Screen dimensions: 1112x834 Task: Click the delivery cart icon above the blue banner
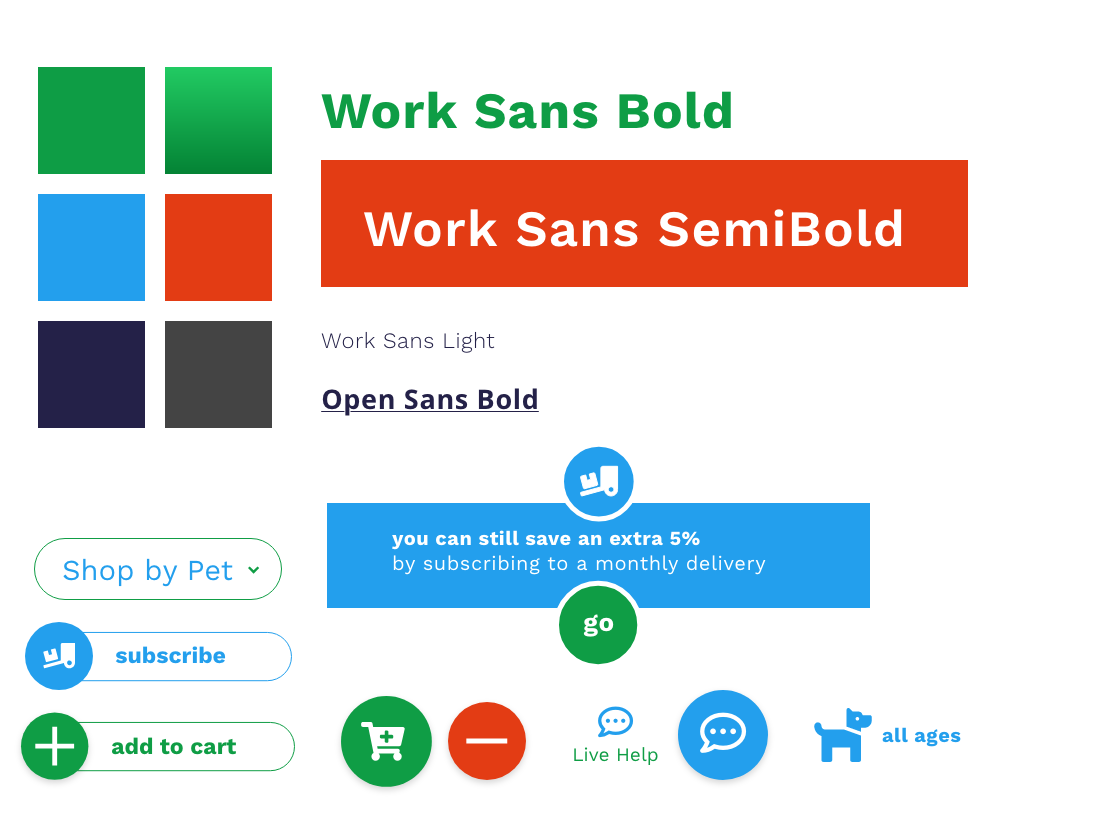[x=599, y=482]
